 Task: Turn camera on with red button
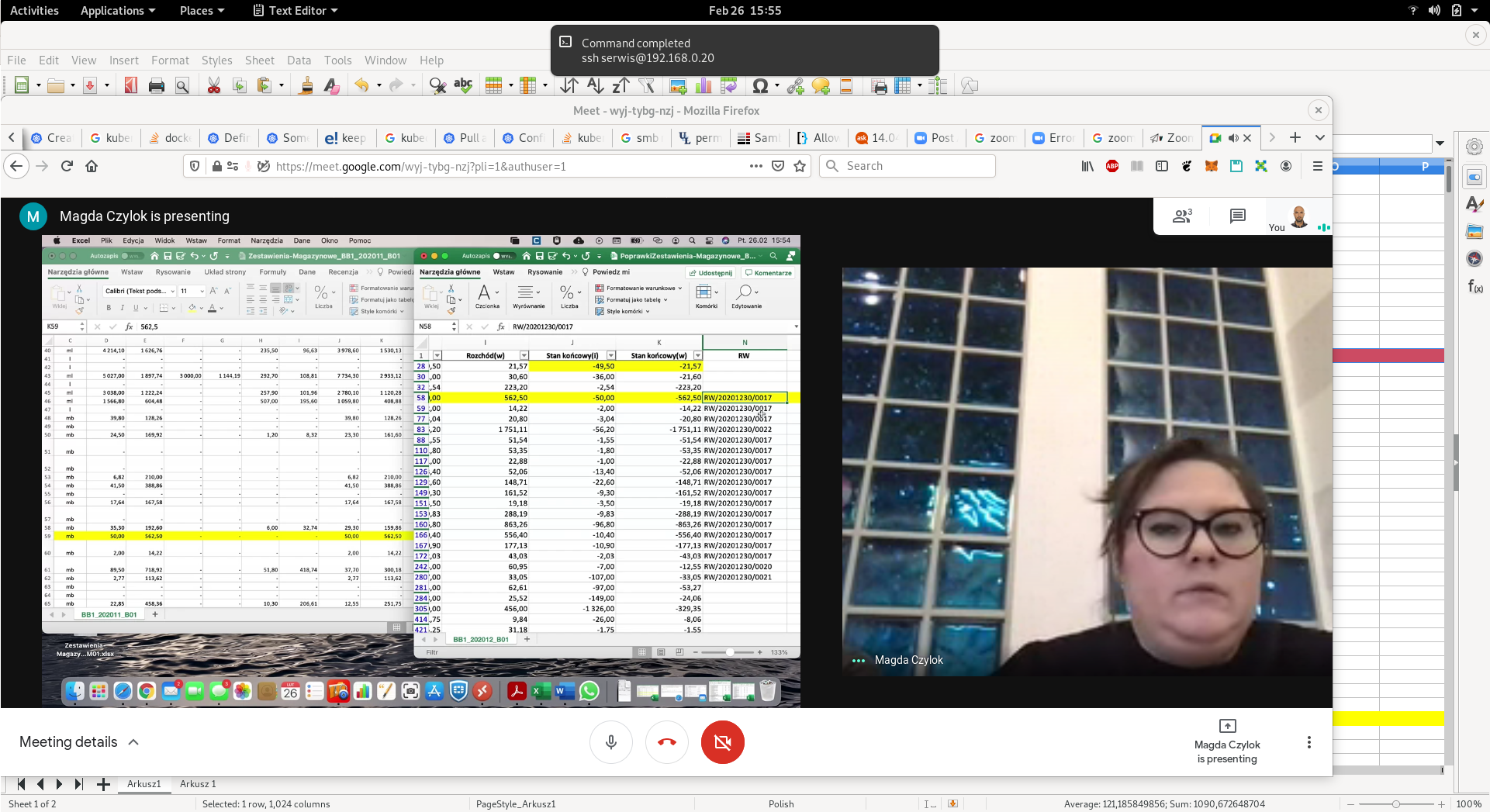pyautogui.click(x=723, y=742)
